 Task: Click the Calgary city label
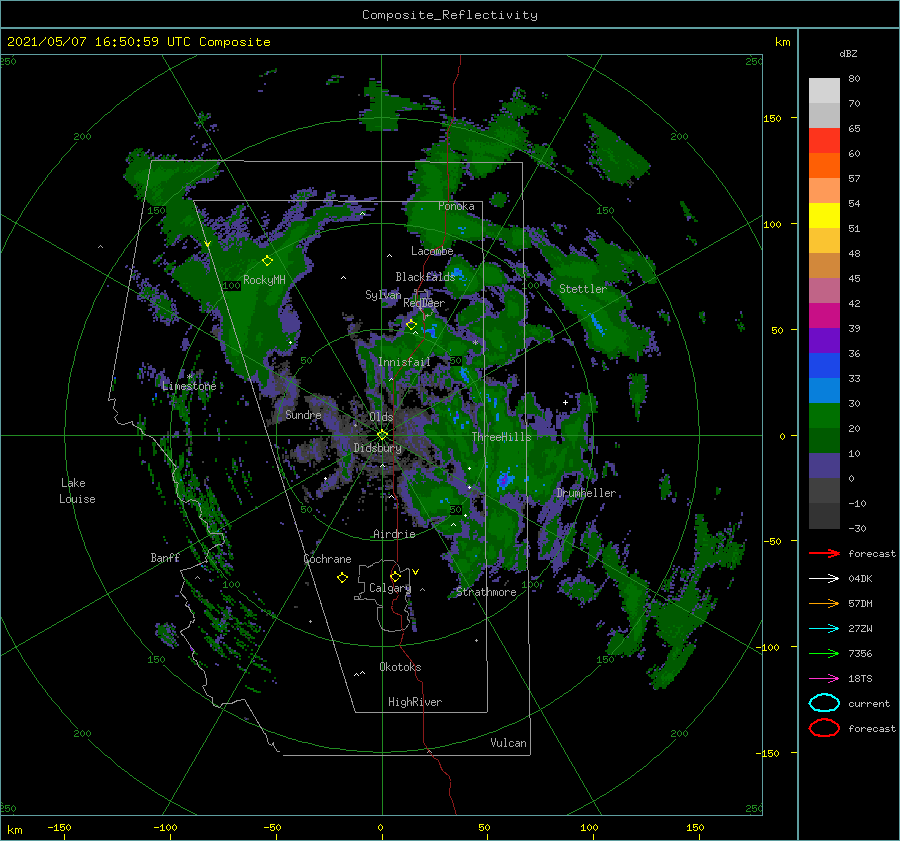click(x=390, y=588)
